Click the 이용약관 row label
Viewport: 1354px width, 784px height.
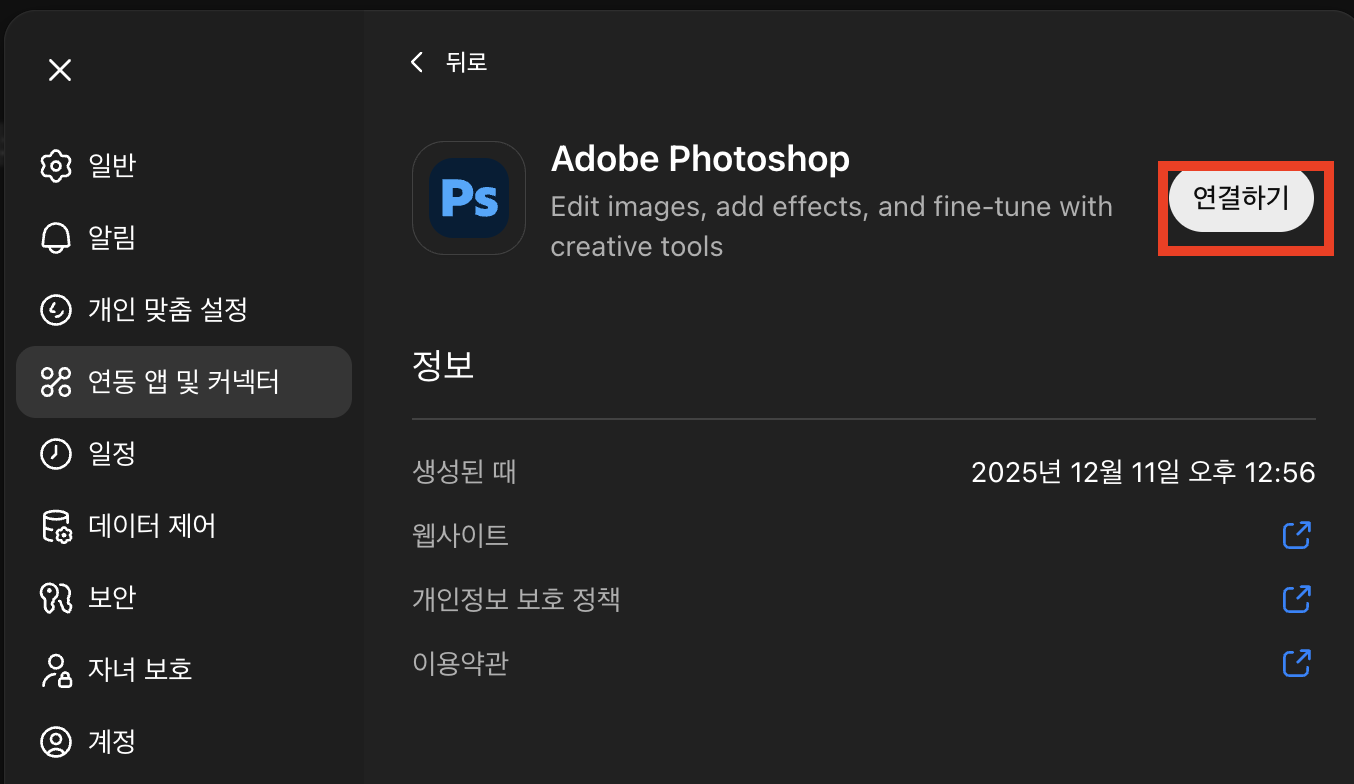click(460, 663)
